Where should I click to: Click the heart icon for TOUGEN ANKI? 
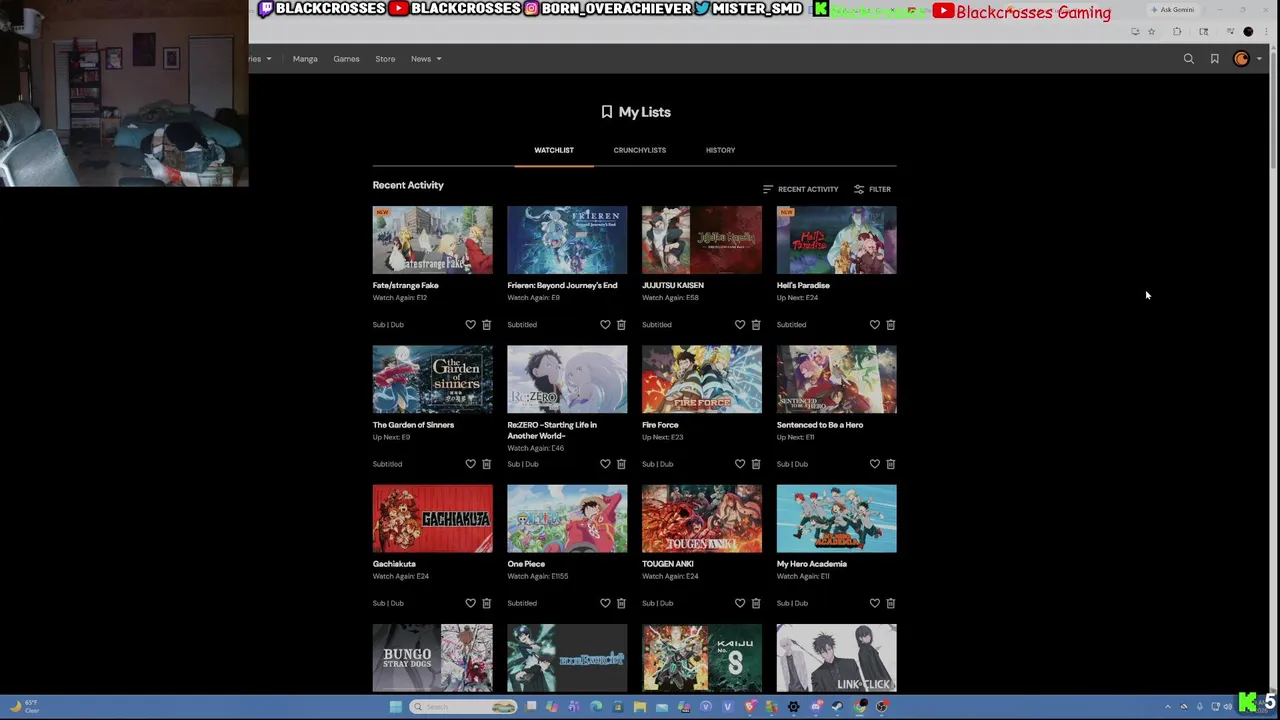[x=740, y=603]
